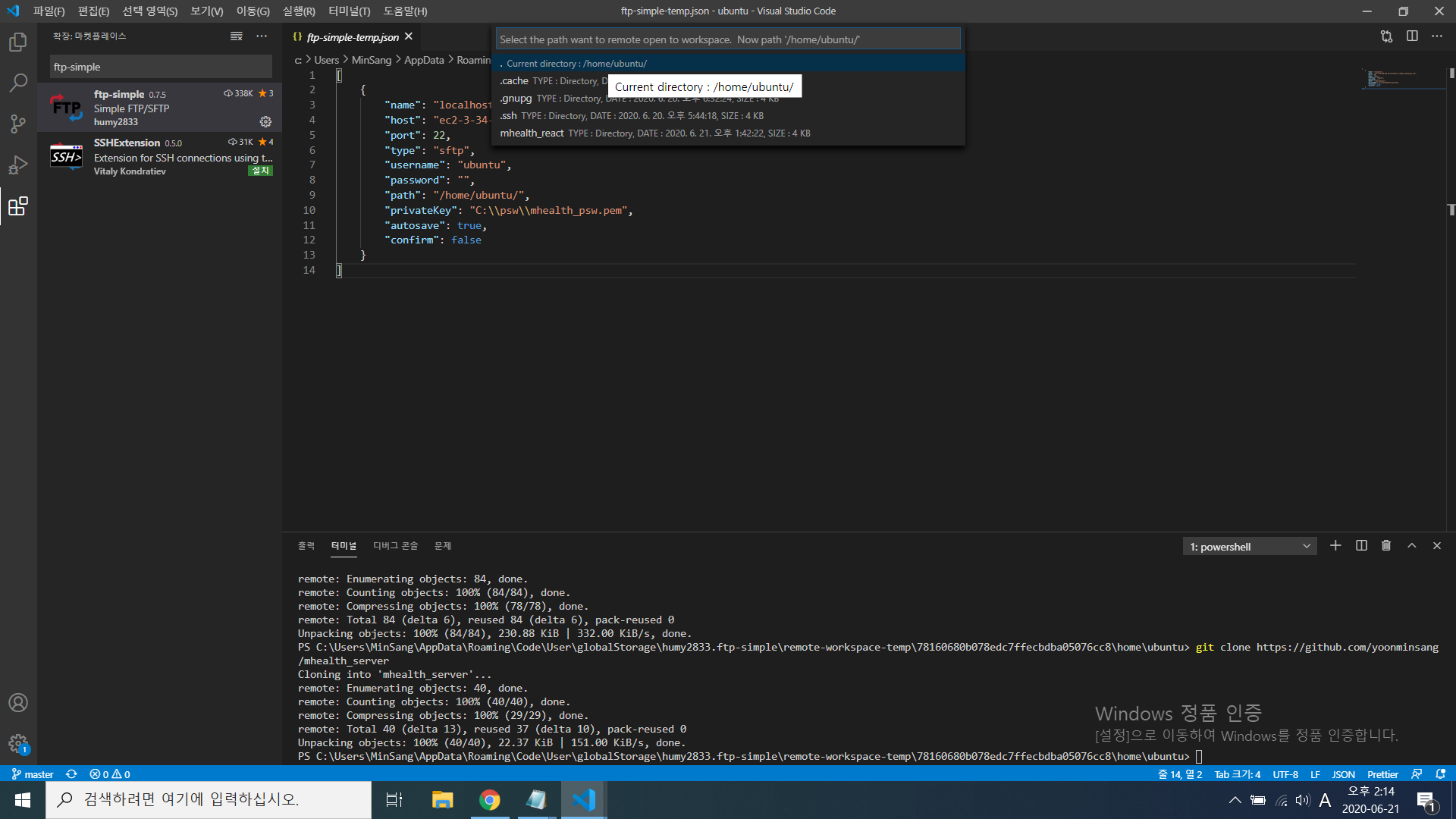The height and width of the screenshot is (819, 1456).
Task: Toggle the maximized terminal panel size chevron
Action: point(1412,546)
